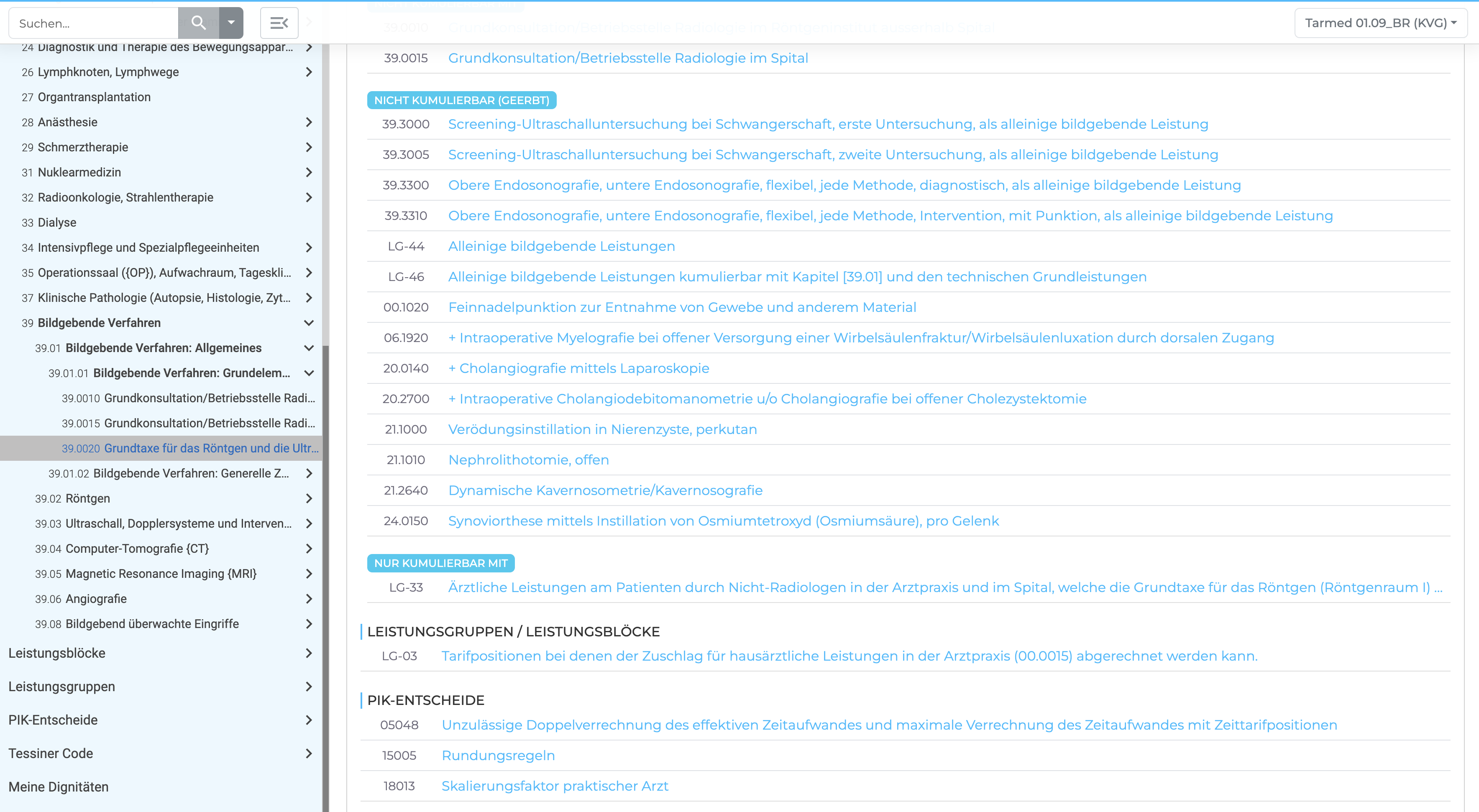Open the Tarmed 01.09_BR (KVG) version dropdown
The height and width of the screenshot is (812, 1479).
pos(1381,23)
